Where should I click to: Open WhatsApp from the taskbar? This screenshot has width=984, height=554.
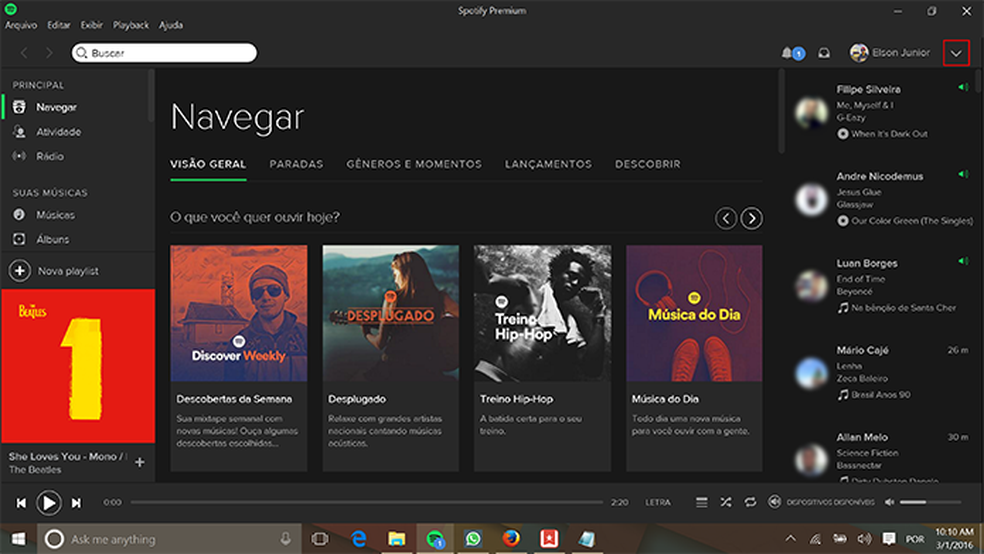click(473, 539)
